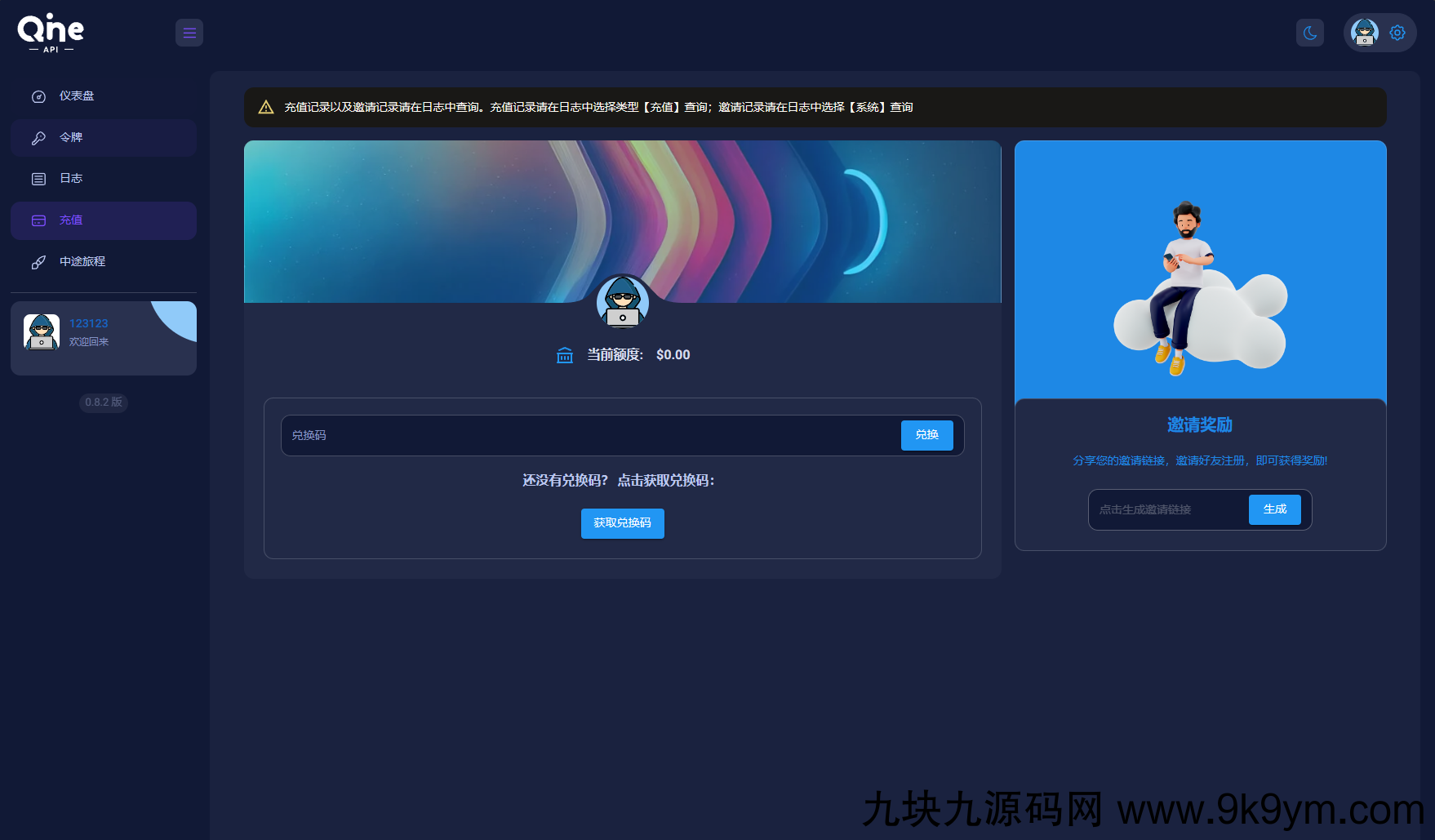Viewport: 1435px width, 840px height.
Task: Click the sidebar profile avatar image
Action: (42, 332)
